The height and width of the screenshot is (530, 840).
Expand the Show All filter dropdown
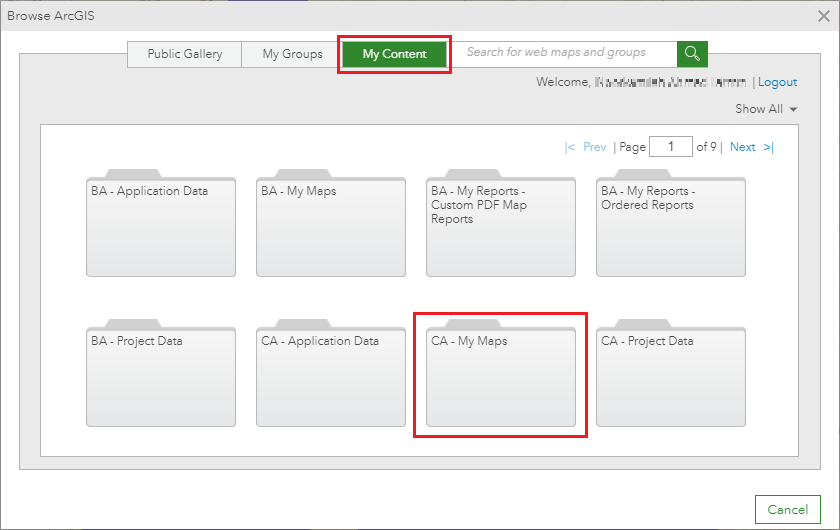pyautogui.click(x=766, y=109)
